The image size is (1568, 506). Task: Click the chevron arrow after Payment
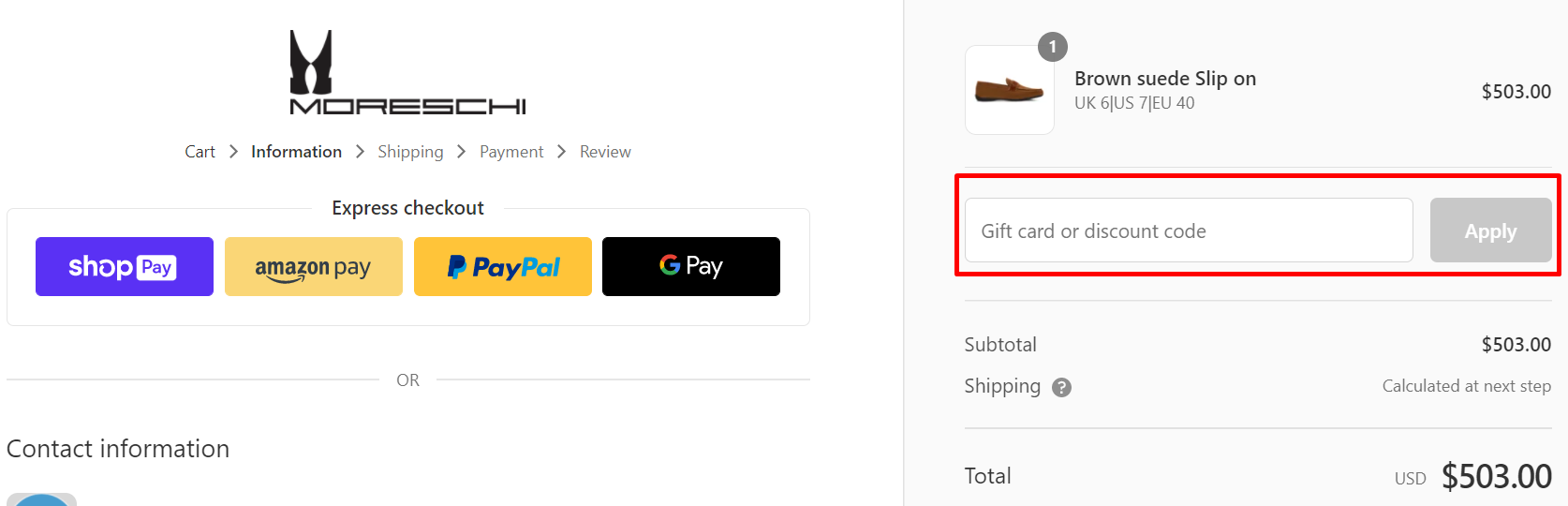pyautogui.click(x=561, y=152)
